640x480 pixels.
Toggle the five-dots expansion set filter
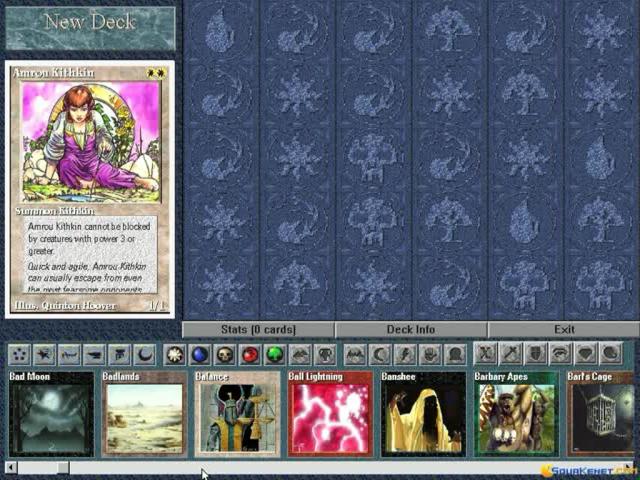click(19, 354)
